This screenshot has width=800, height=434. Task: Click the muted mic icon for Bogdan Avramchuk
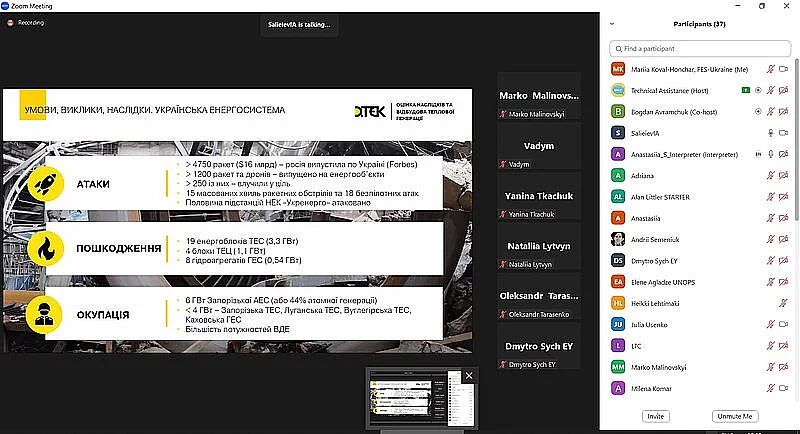pyautogui.click(x=770, y=112)
